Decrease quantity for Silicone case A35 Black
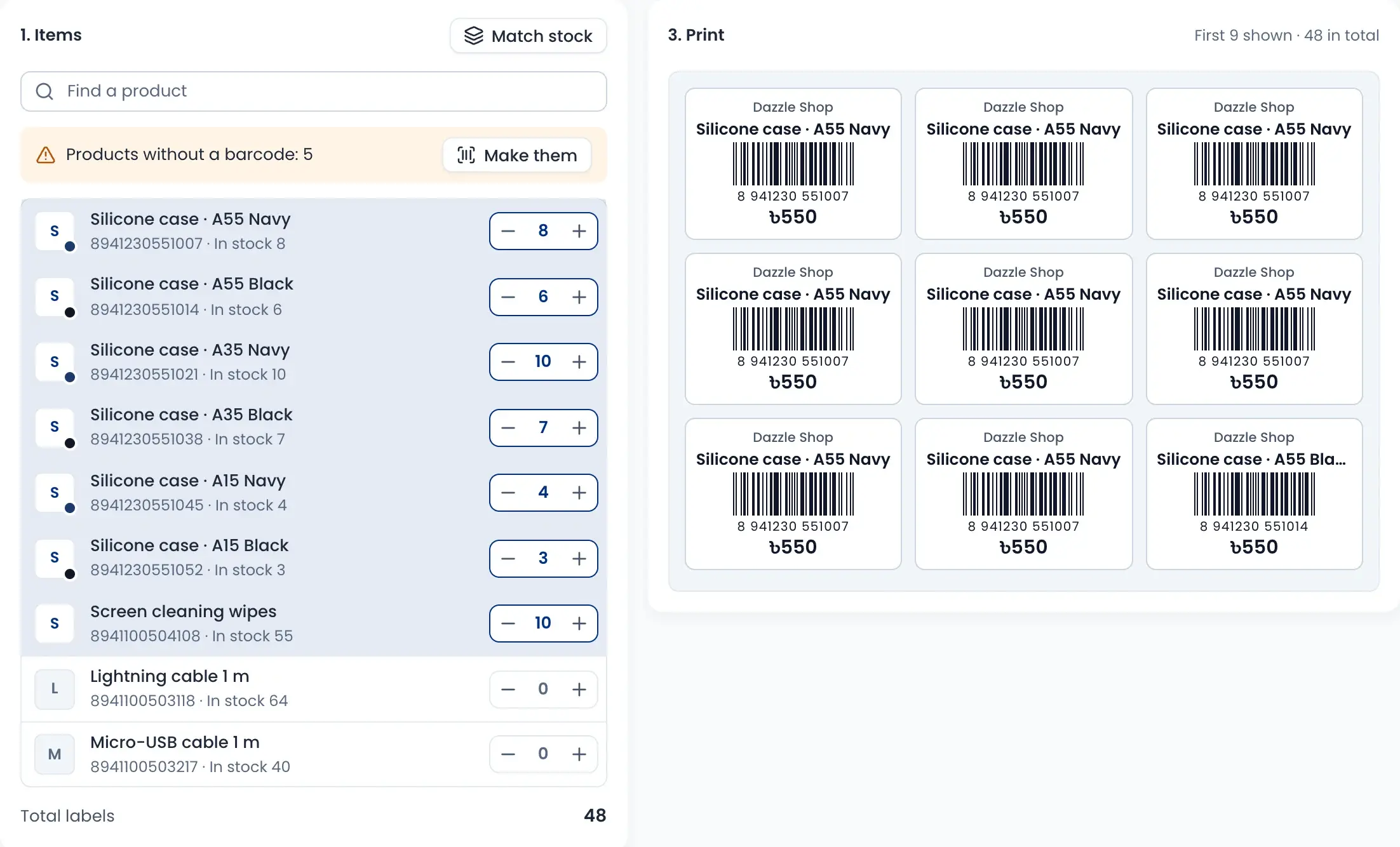1400x847 pixels. coord(508,428)
